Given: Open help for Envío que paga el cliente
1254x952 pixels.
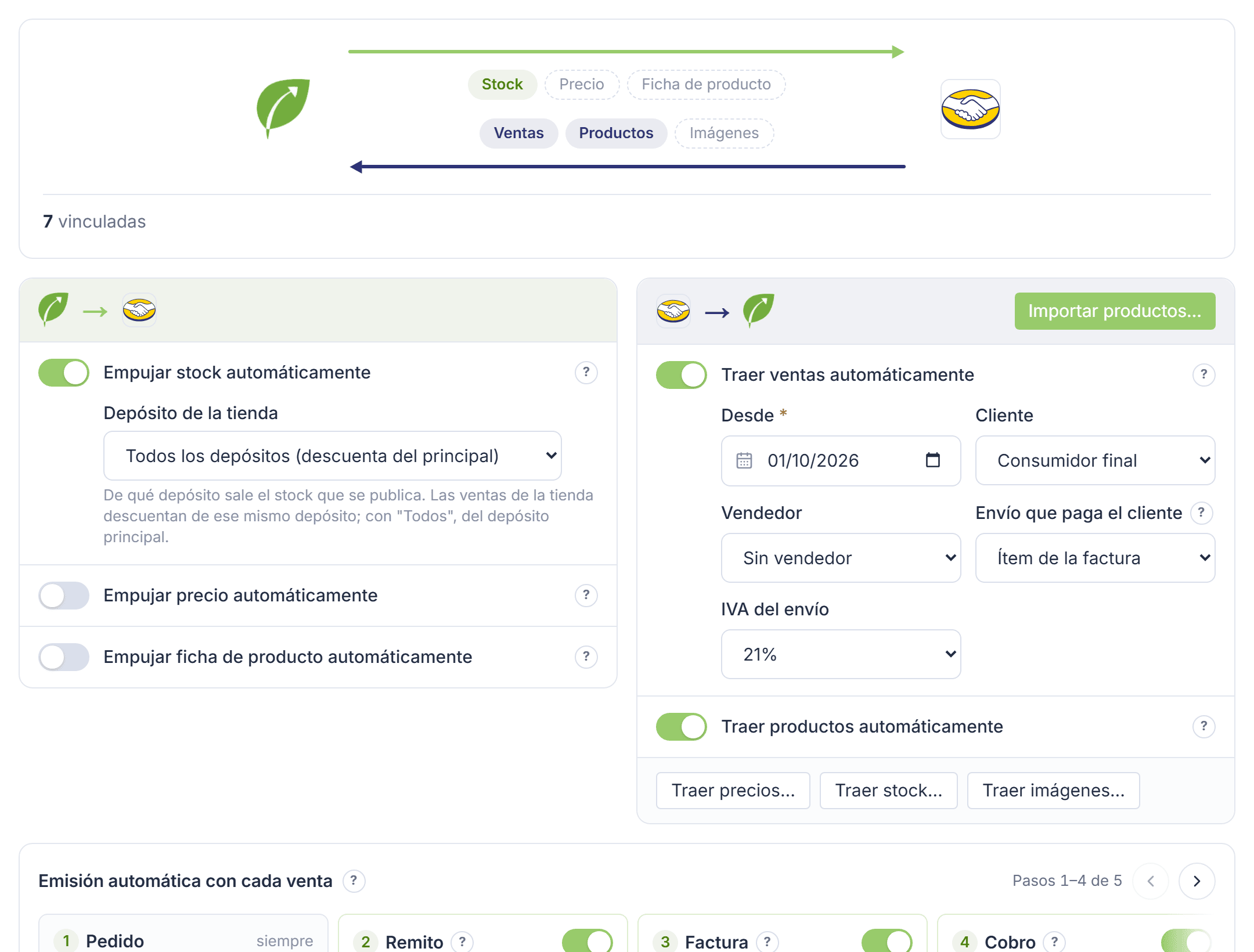Looking at the screenshot, I should point(1201,513).
